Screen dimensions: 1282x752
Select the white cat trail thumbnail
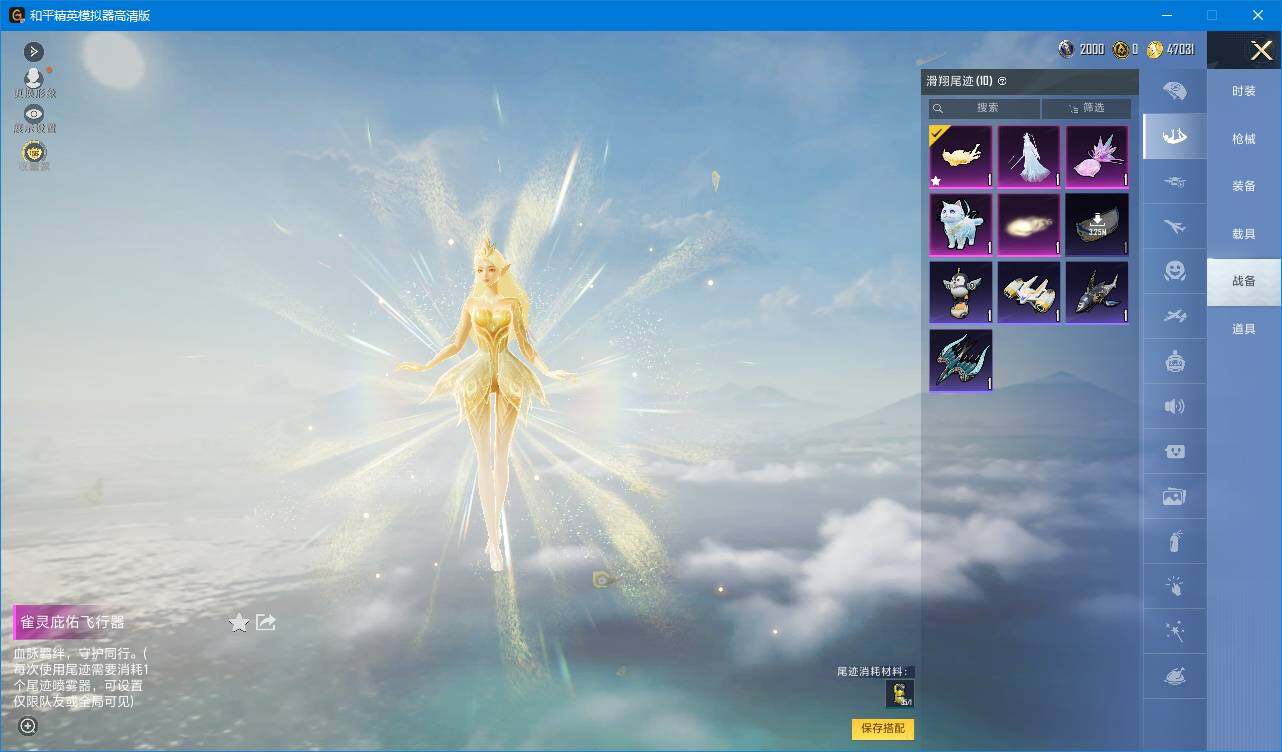pyautogui.click(x=961, y=225)
